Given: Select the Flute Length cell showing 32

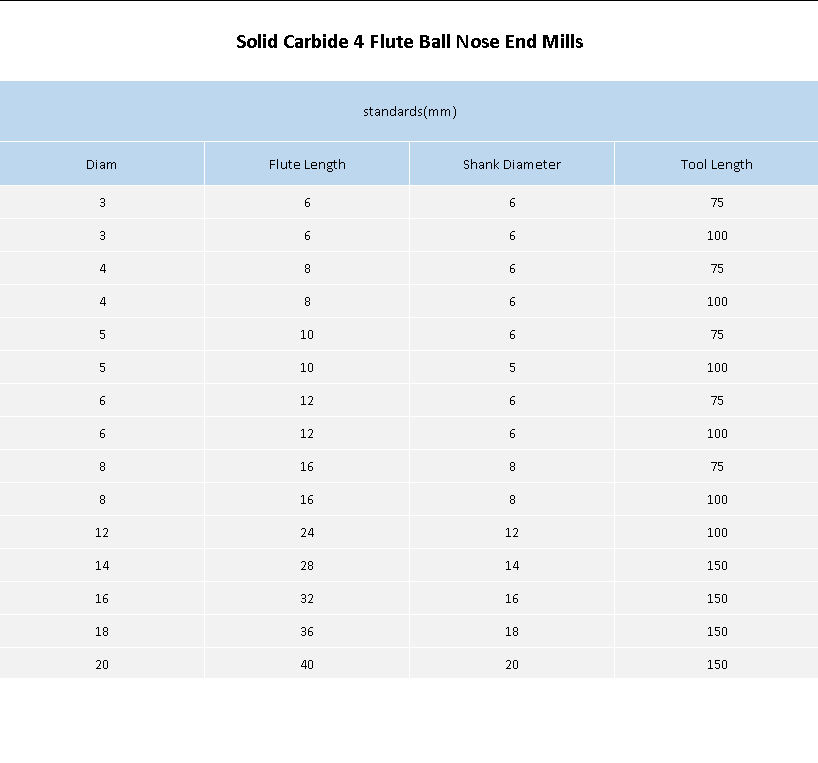Looking at the screenshot, I should 307,598.
